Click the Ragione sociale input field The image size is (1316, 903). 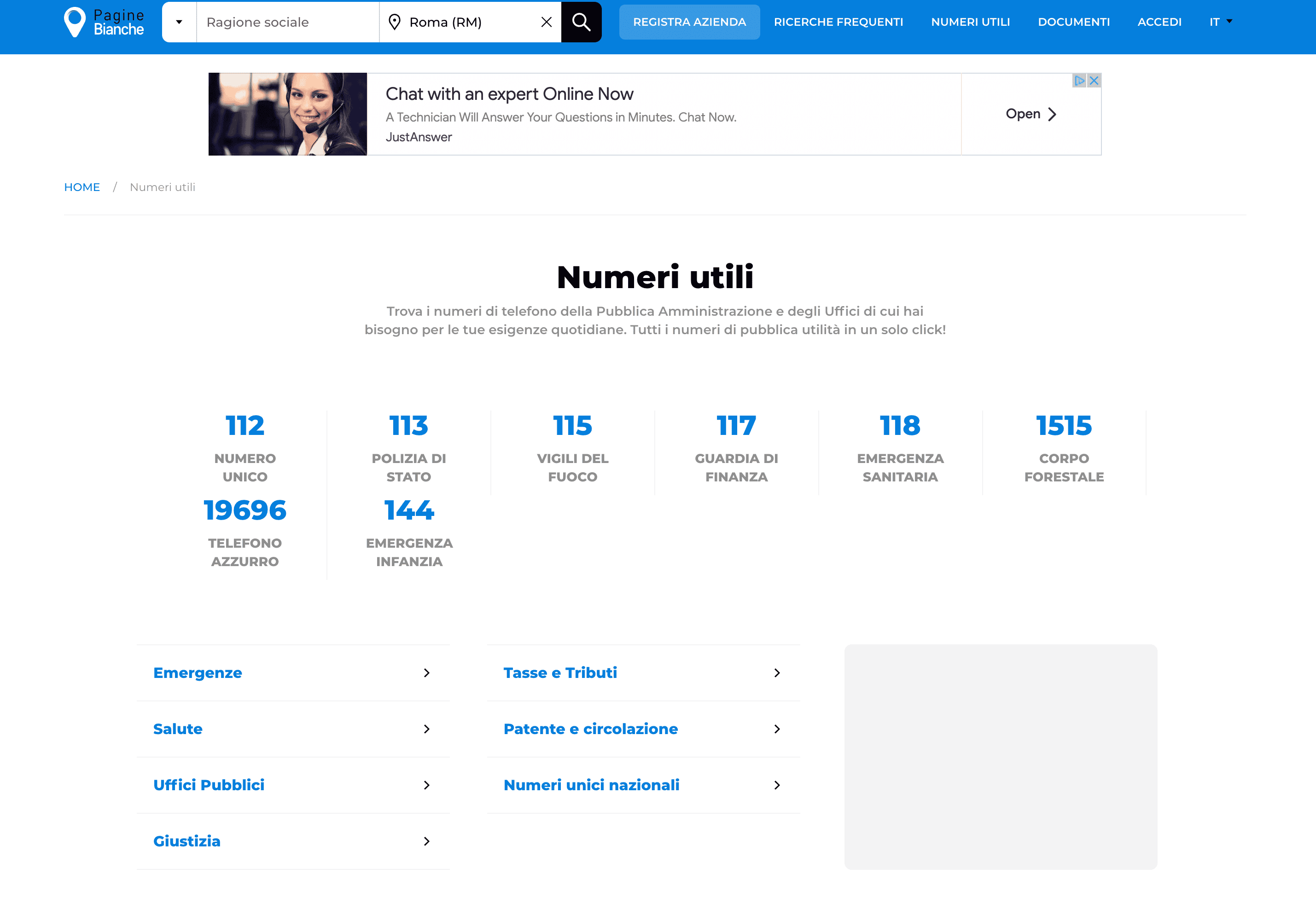[x=287, y=22]
